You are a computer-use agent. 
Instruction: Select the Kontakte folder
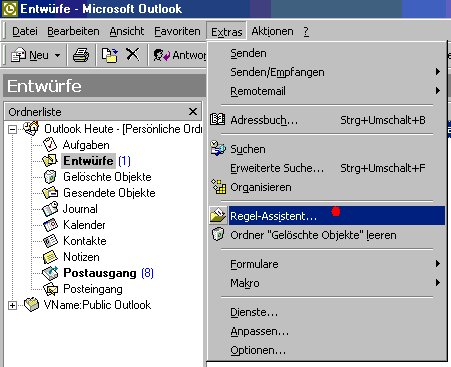(x=85, y=241)
